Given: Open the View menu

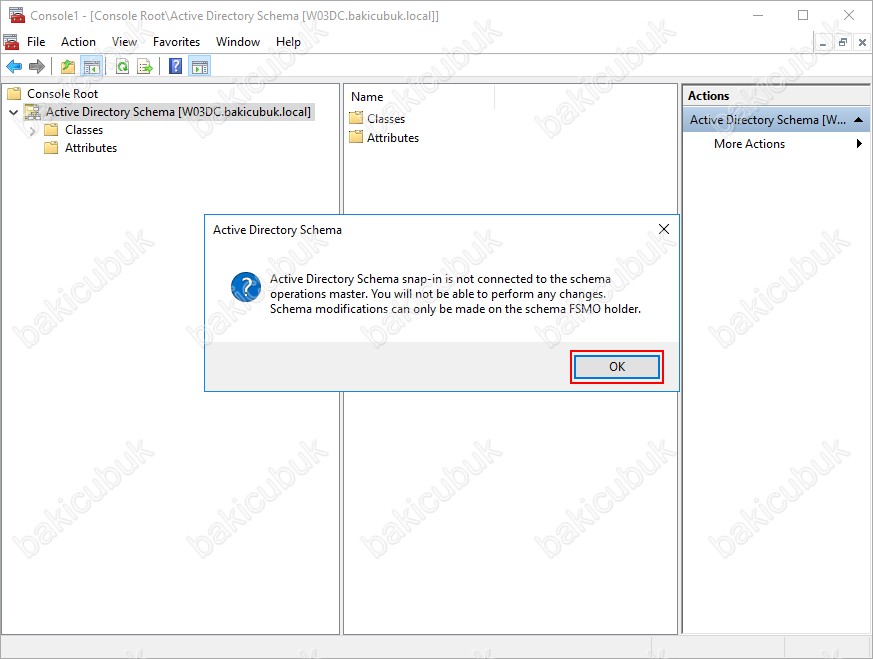Looking at the screenshot, I should pos(124,42).
